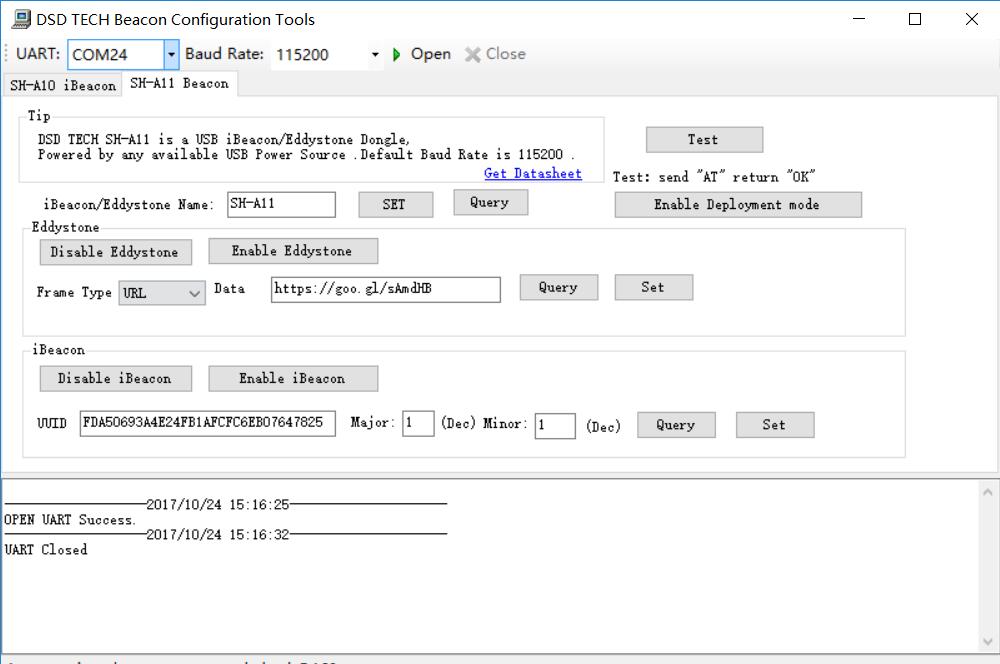Run the Test AT command
The width and height of the screenshot is (1000, 664).
tap(703, 139)
